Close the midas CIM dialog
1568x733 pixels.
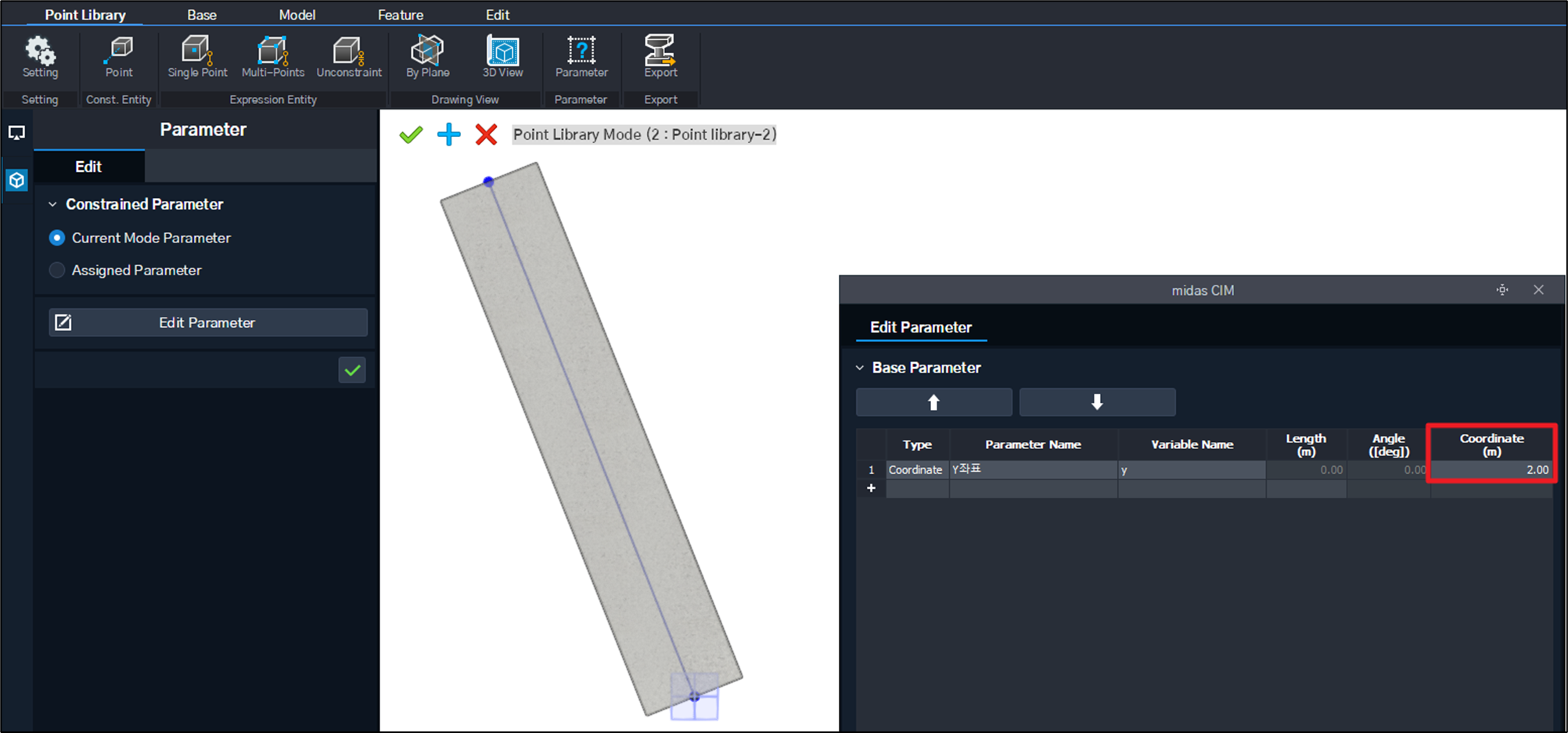click(x=1538, y=289)
